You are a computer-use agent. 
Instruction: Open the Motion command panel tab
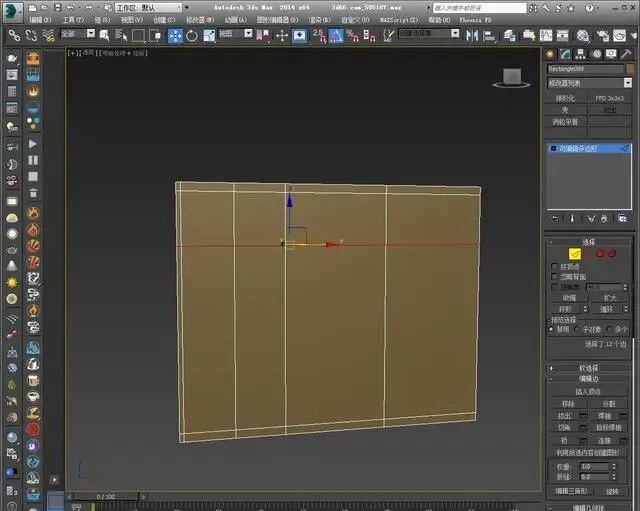click(596, 54)
